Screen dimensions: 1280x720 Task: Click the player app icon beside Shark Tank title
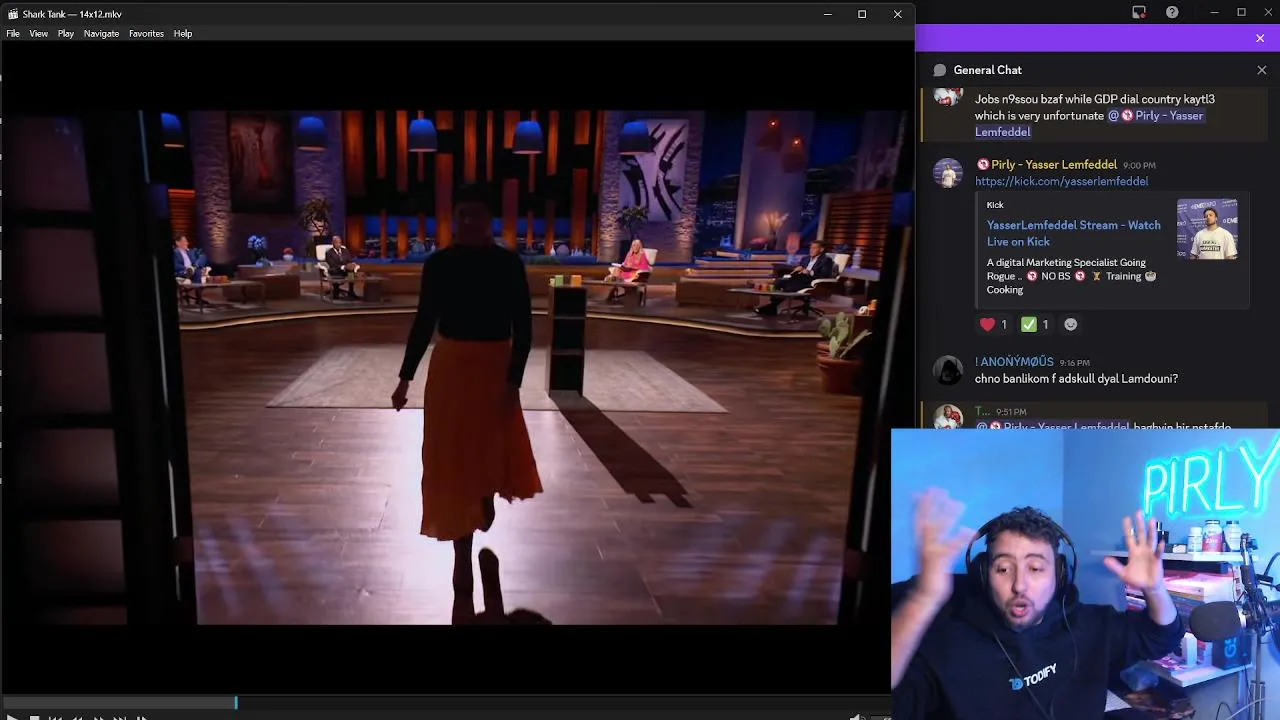(x=13, y=14)
